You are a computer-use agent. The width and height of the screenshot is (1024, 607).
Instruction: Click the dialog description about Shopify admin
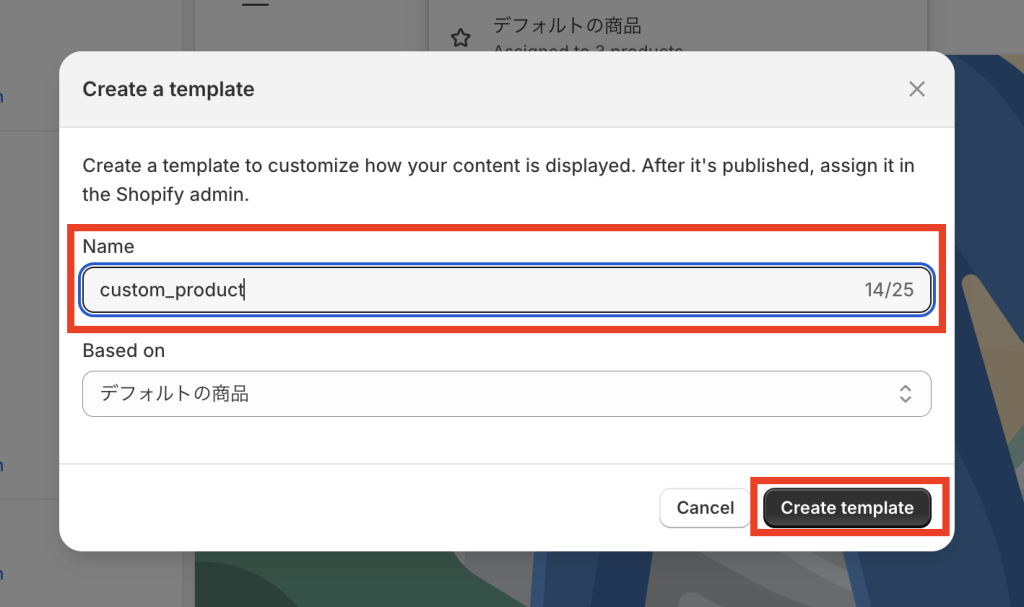(x=498, y=180)
